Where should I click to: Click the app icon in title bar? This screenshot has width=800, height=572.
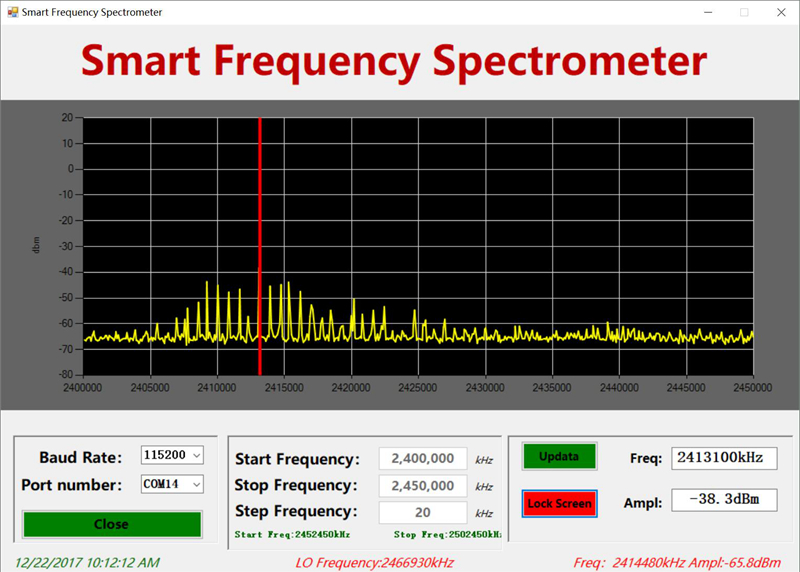tap(11, 12)
